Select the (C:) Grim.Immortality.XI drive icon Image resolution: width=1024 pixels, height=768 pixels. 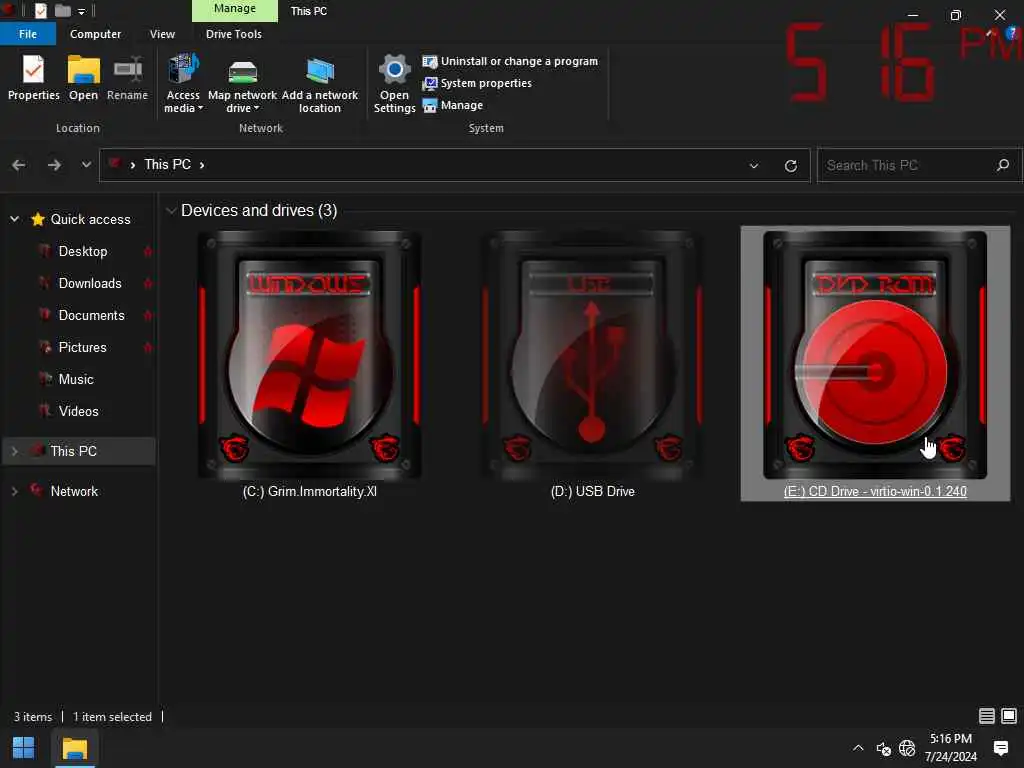310,355
